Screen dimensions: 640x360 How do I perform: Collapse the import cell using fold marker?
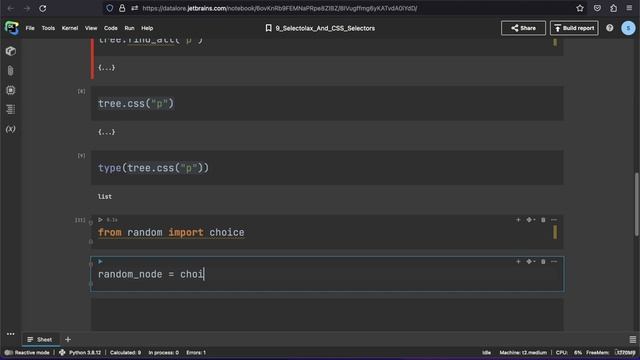click(91, 223)
